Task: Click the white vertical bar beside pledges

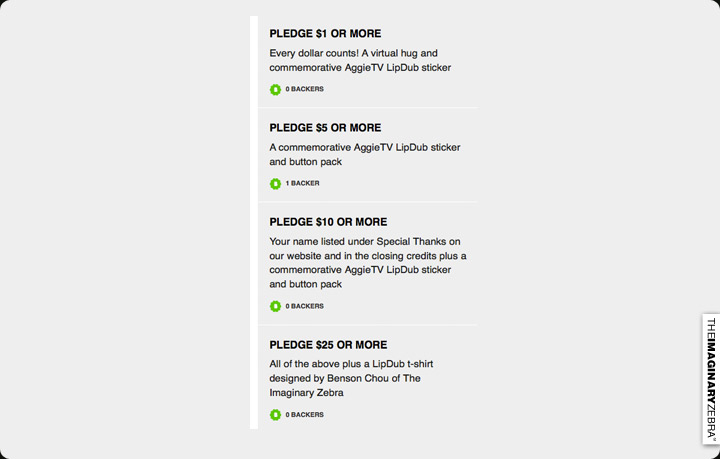Action: click(254, 222)
